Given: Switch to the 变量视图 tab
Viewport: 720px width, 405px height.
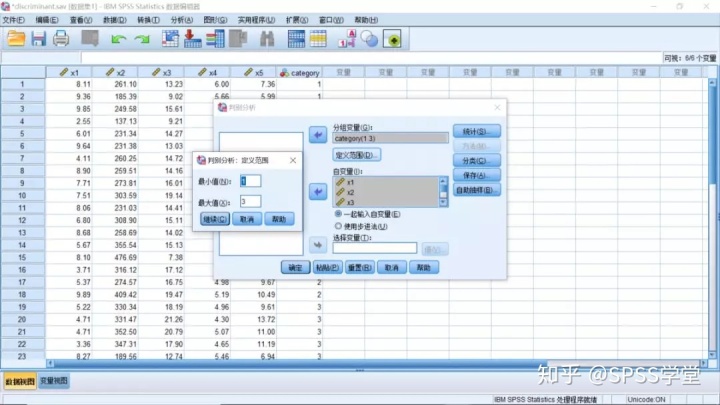Looking at the screenshot, I should [x=54, y=381].
